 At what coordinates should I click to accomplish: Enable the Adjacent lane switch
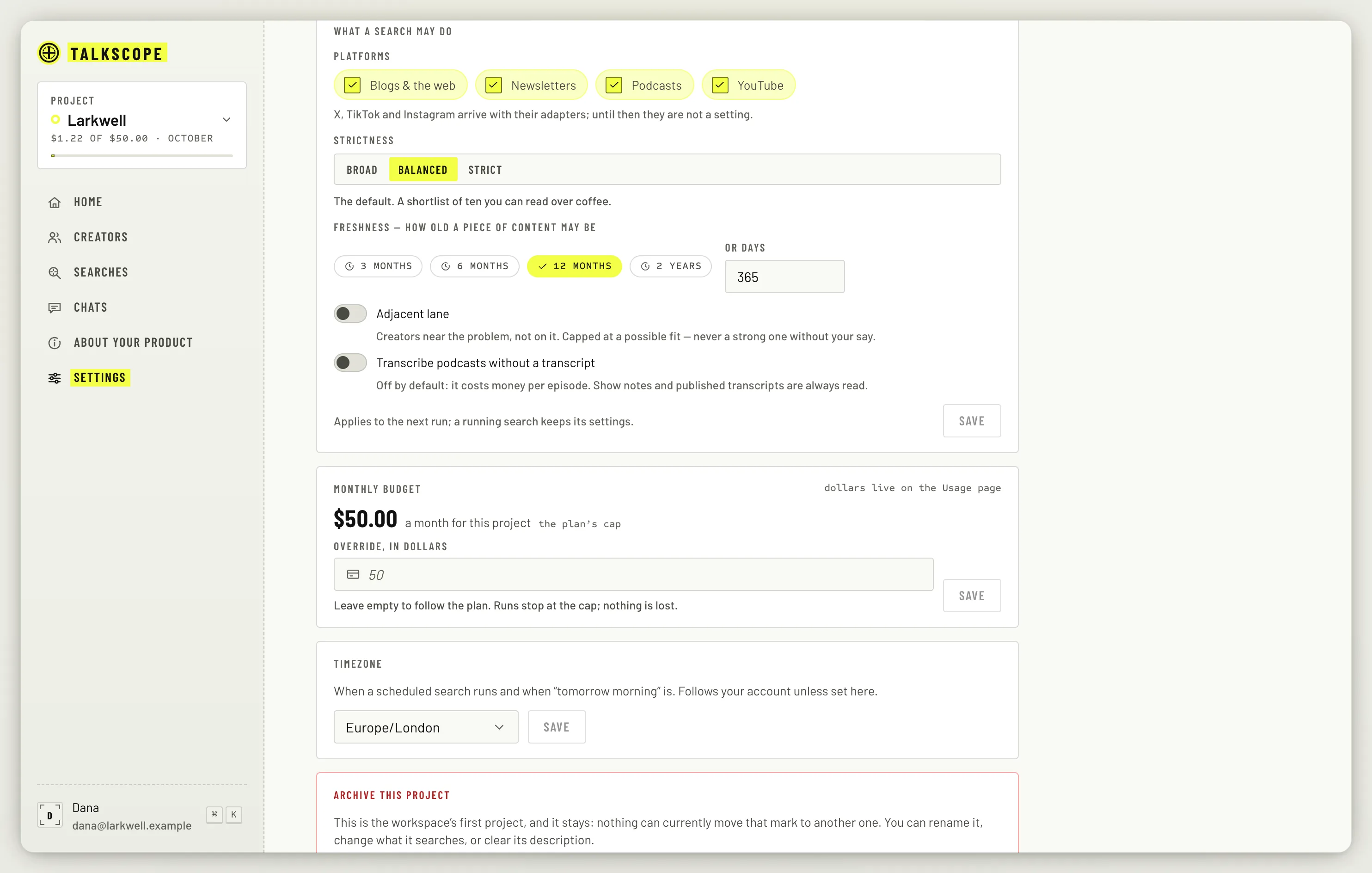pyautogui.click(x=350, y=314)
